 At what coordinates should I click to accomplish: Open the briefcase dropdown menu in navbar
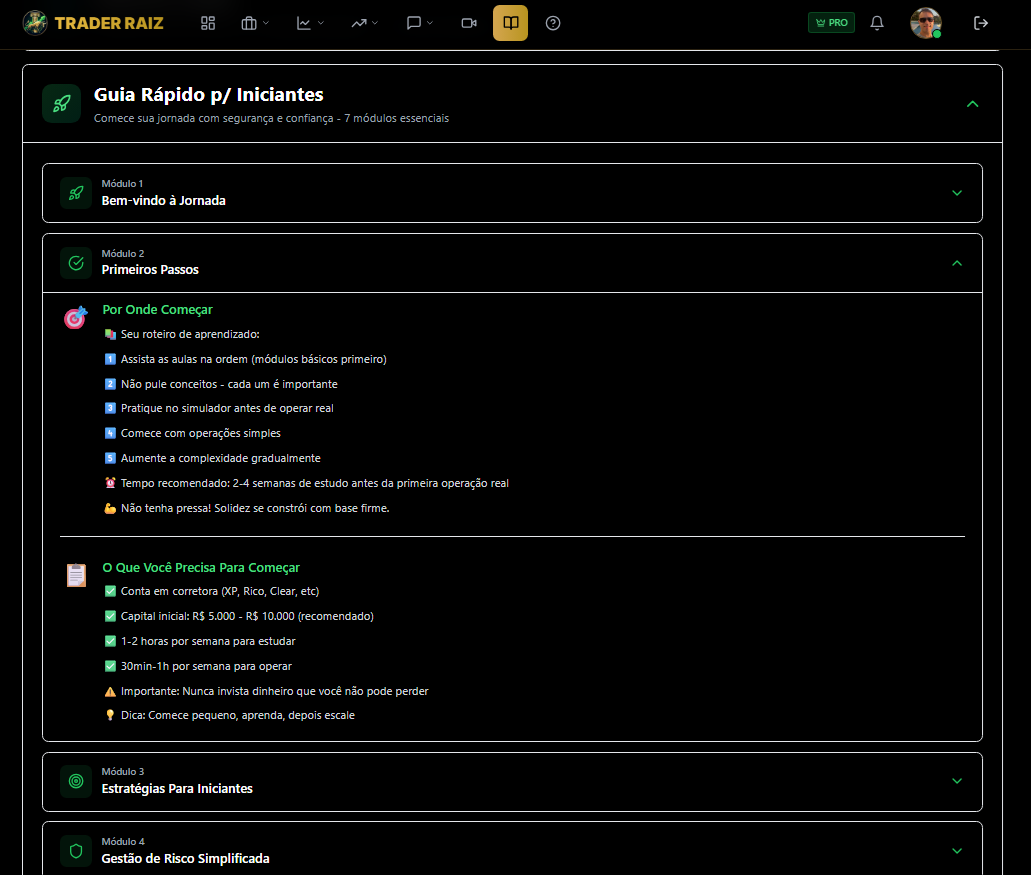[x=255, y=23]
